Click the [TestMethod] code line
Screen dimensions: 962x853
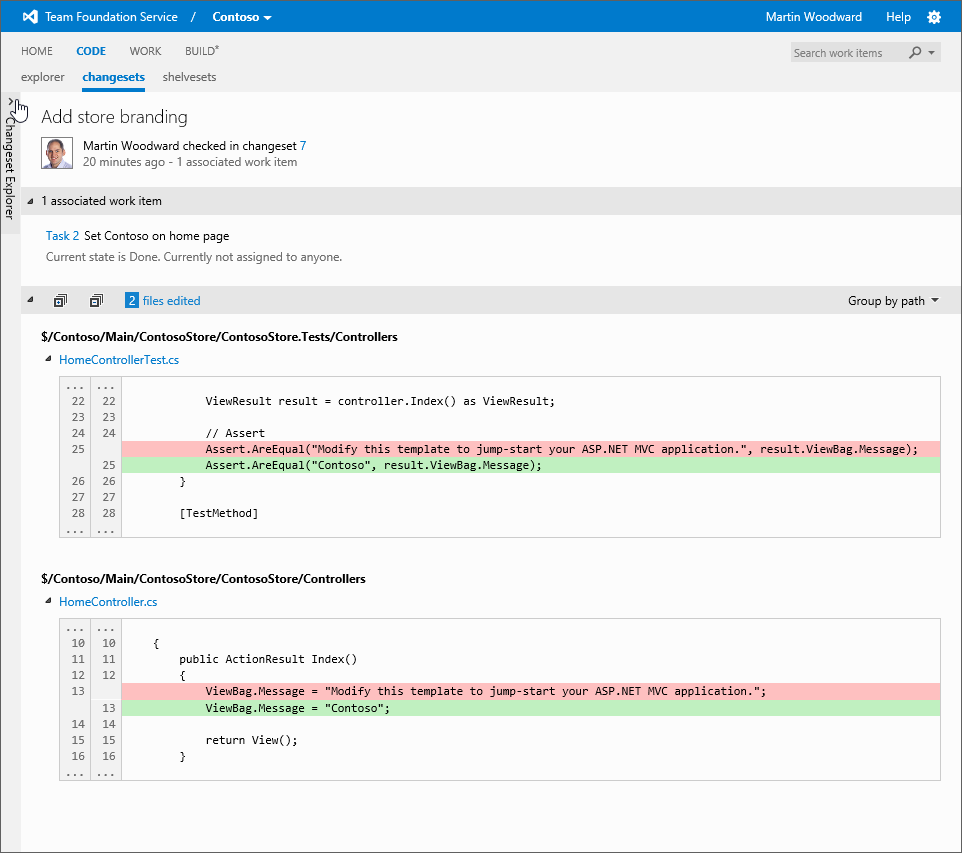click(x=218, y=513)
